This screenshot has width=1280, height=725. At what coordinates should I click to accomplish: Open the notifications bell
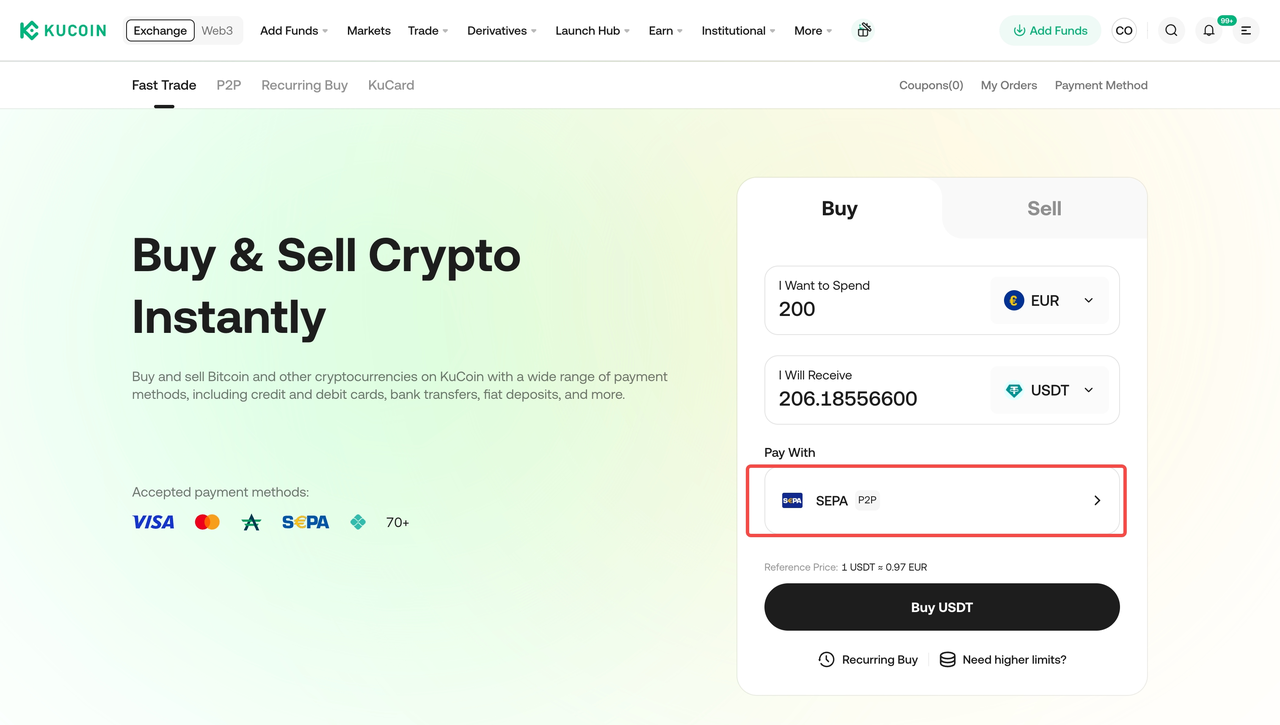1209,31
